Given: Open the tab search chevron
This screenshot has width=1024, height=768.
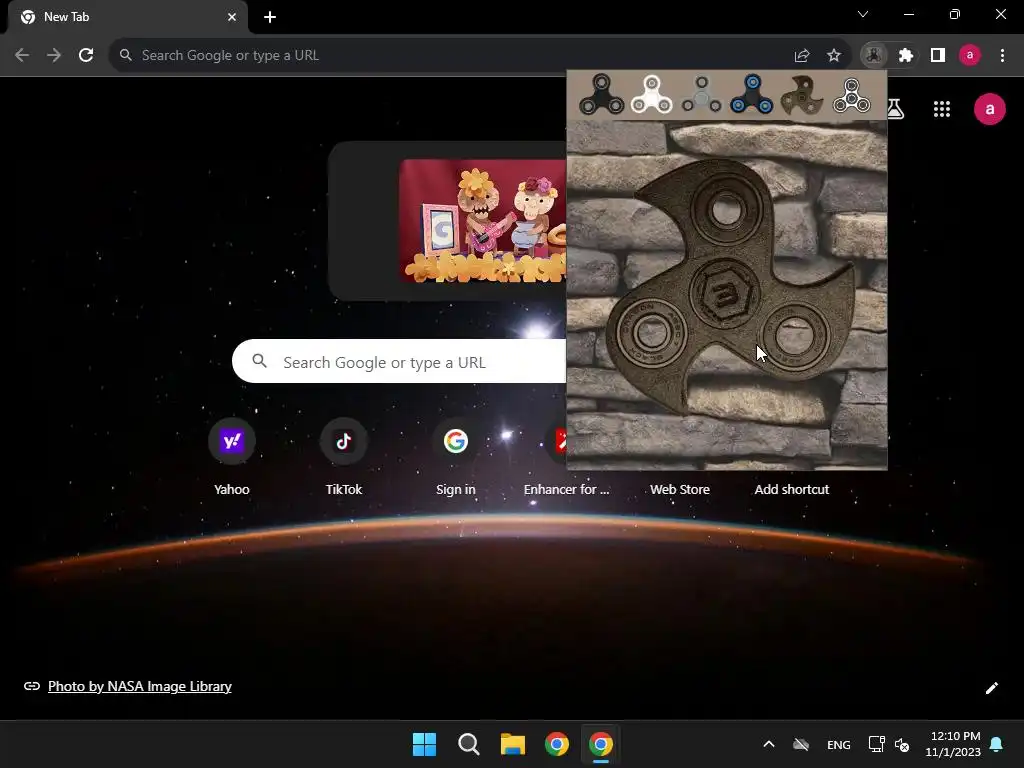Looking at the screenshot, I should pos(863,14).
